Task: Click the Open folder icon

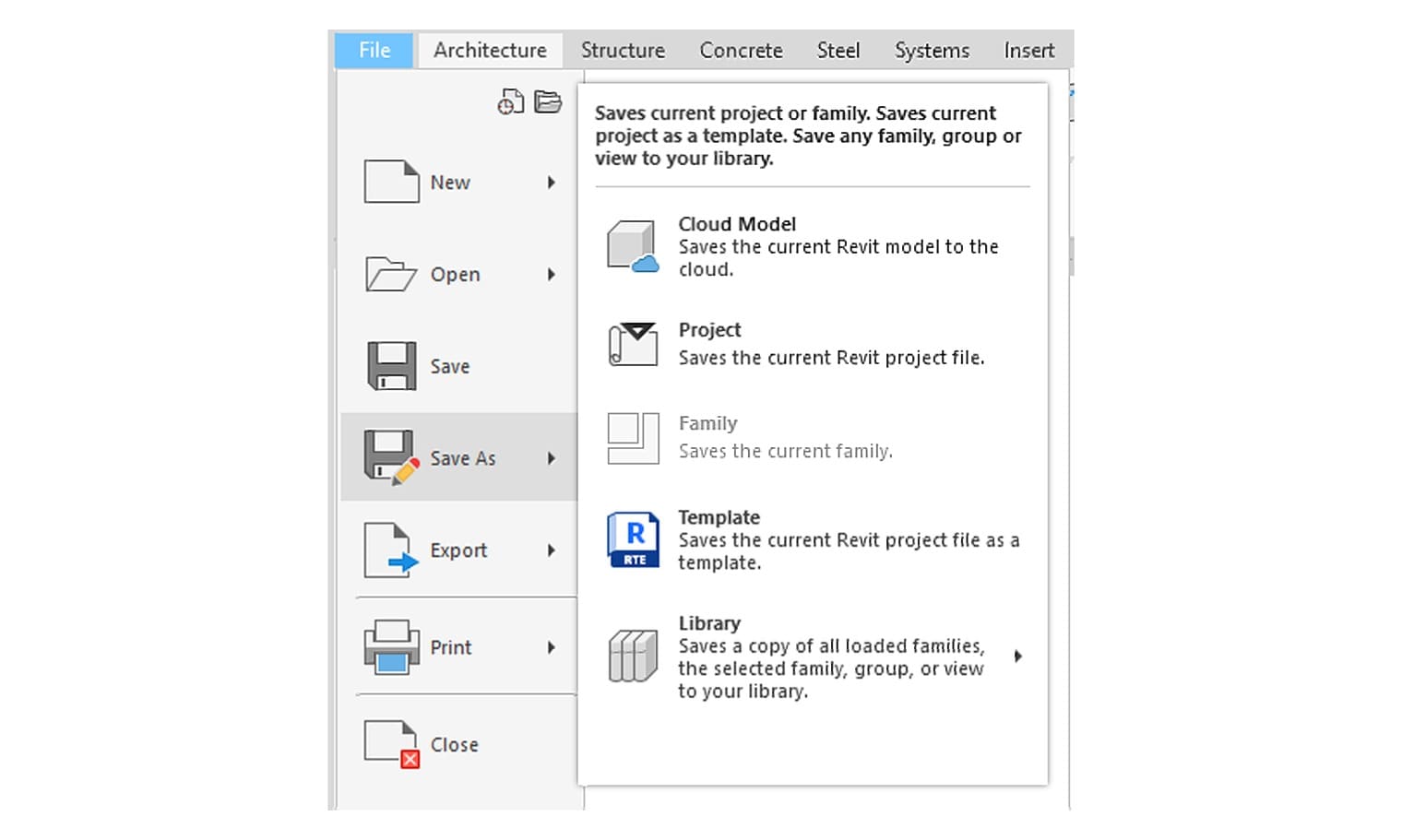Action: pyautogui.click(x=391, y=274)
